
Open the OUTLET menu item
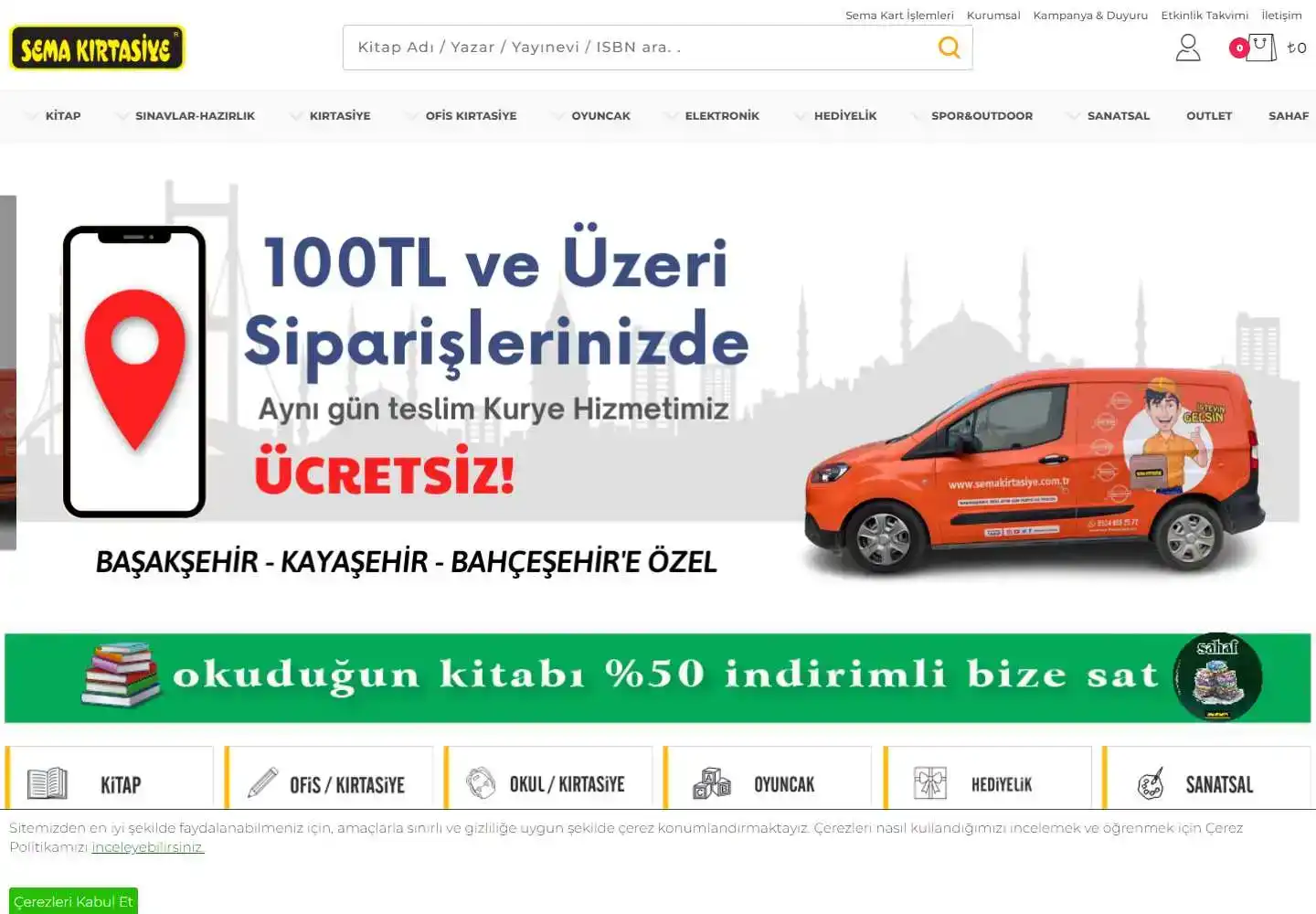(x=1209, y=116)
